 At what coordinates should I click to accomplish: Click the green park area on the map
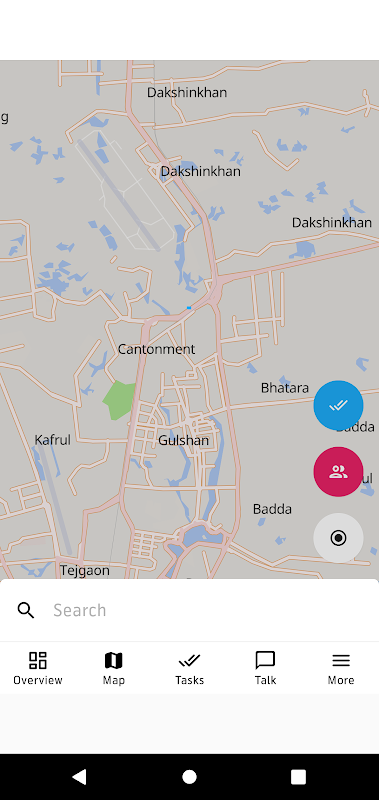(x=118, y=399)
